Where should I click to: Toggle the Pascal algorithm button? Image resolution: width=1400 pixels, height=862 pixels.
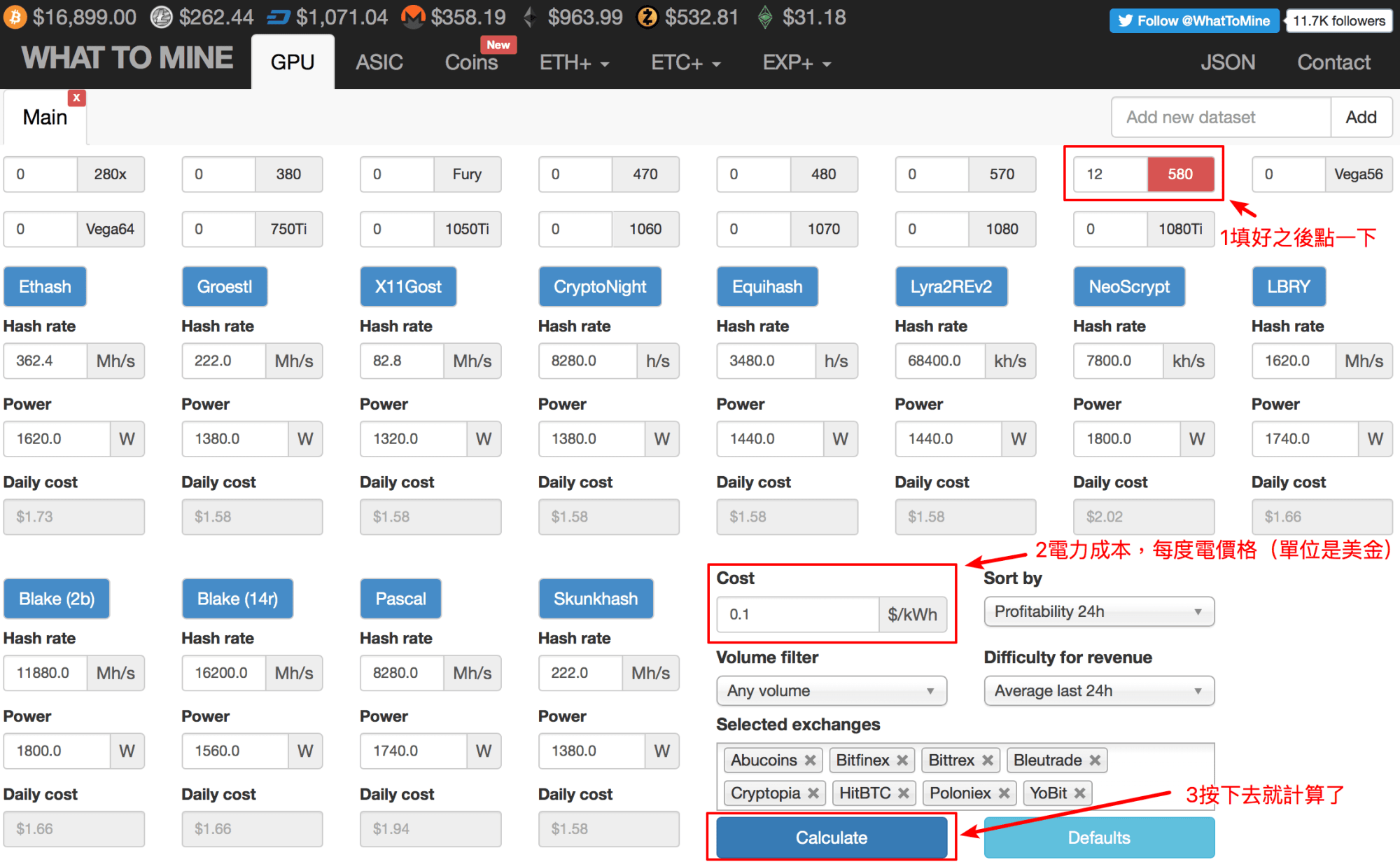[400, 599]
